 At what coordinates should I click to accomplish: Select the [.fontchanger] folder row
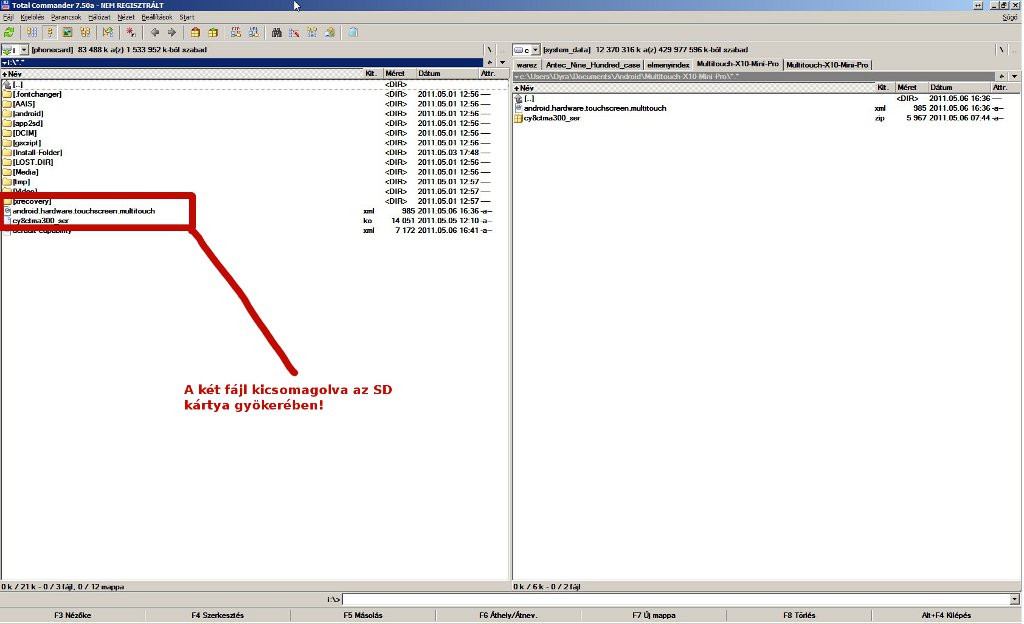click(x=255, y=94)
